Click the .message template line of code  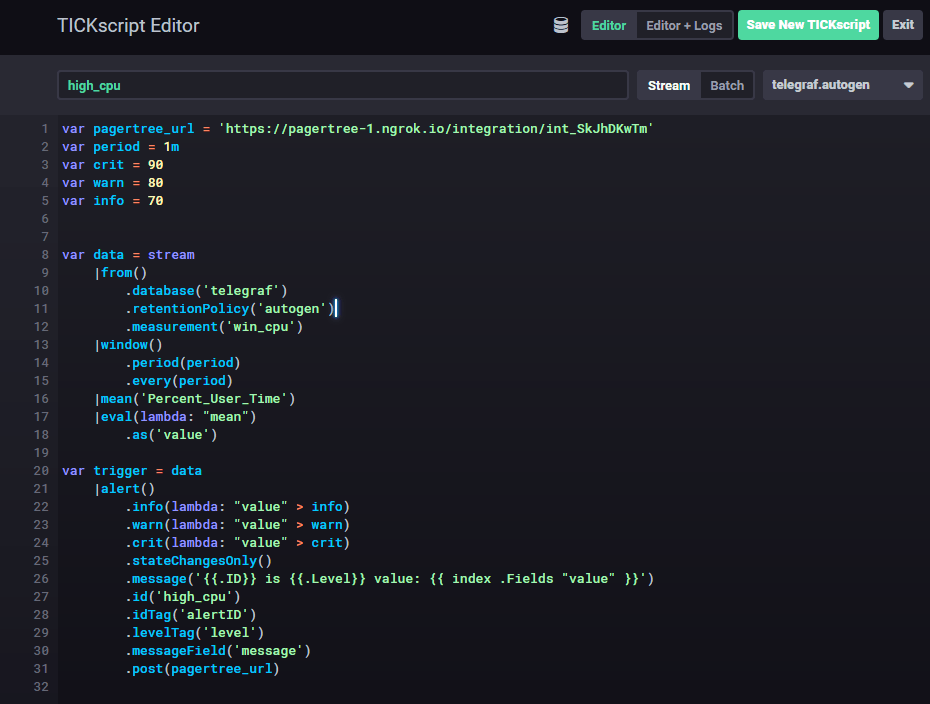click(389, 579)
